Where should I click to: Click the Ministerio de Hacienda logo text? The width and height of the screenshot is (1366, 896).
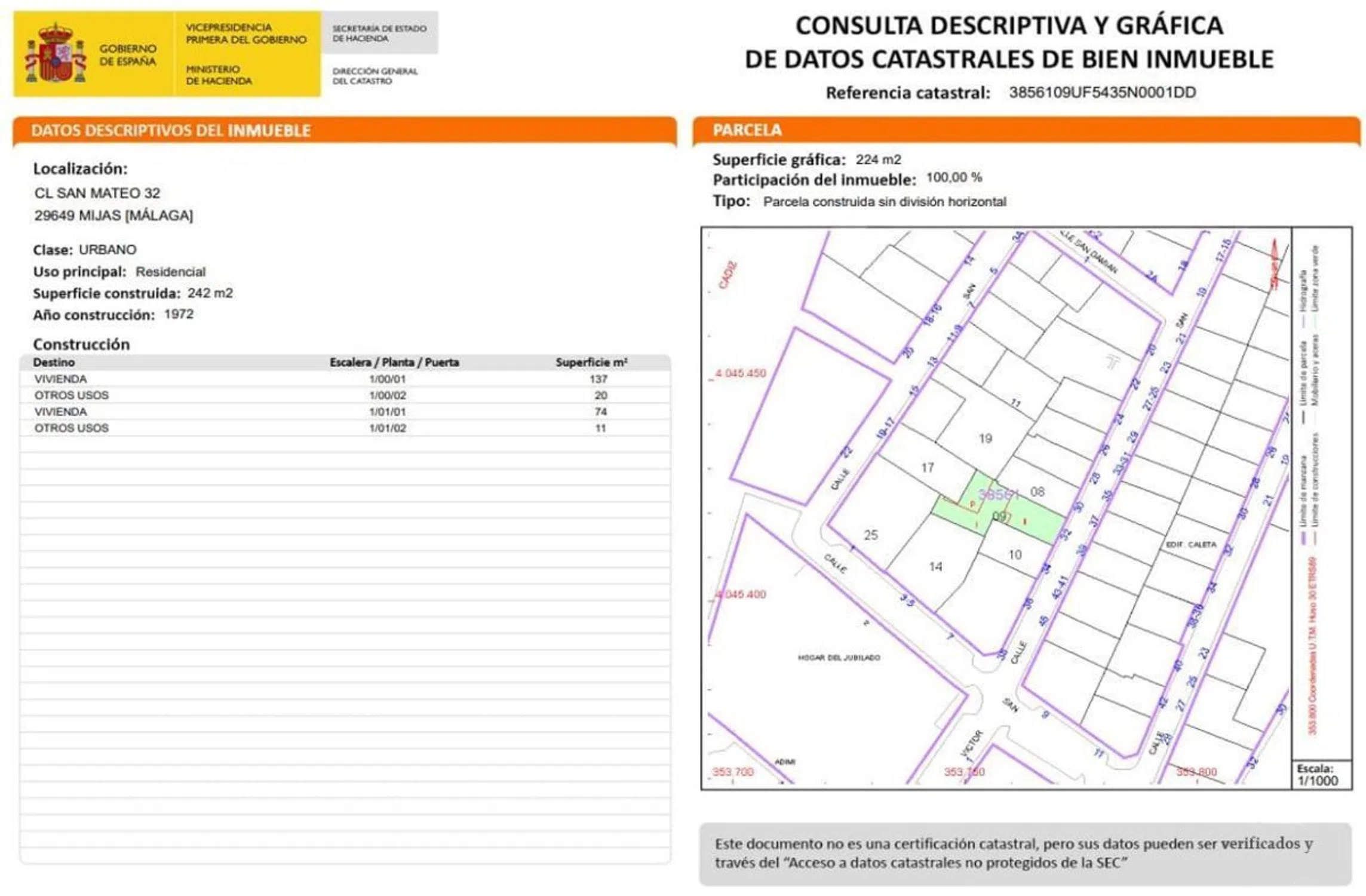coord(219,75)
